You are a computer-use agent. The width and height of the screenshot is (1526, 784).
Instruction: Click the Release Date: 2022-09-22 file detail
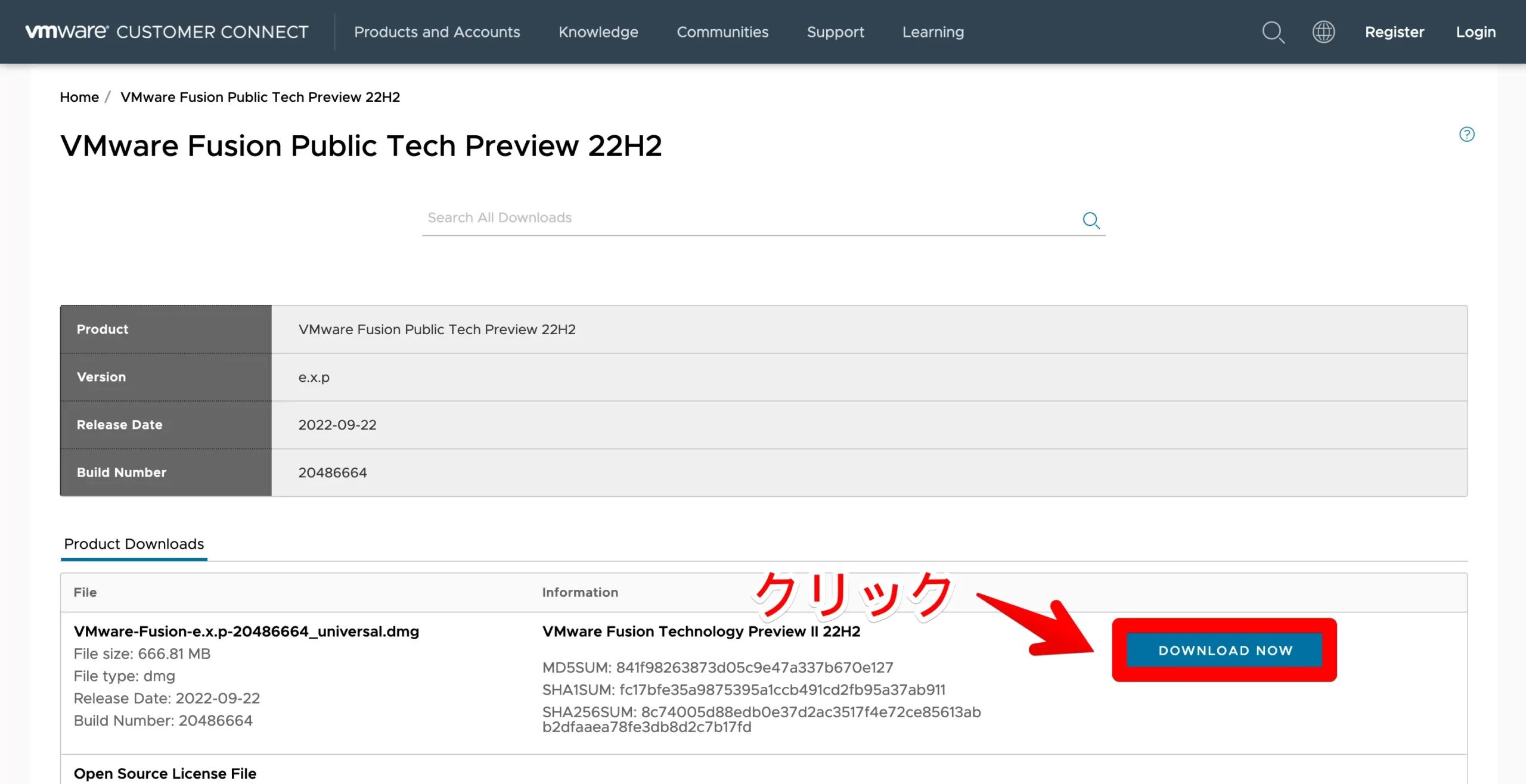click(x=167, y=698)
